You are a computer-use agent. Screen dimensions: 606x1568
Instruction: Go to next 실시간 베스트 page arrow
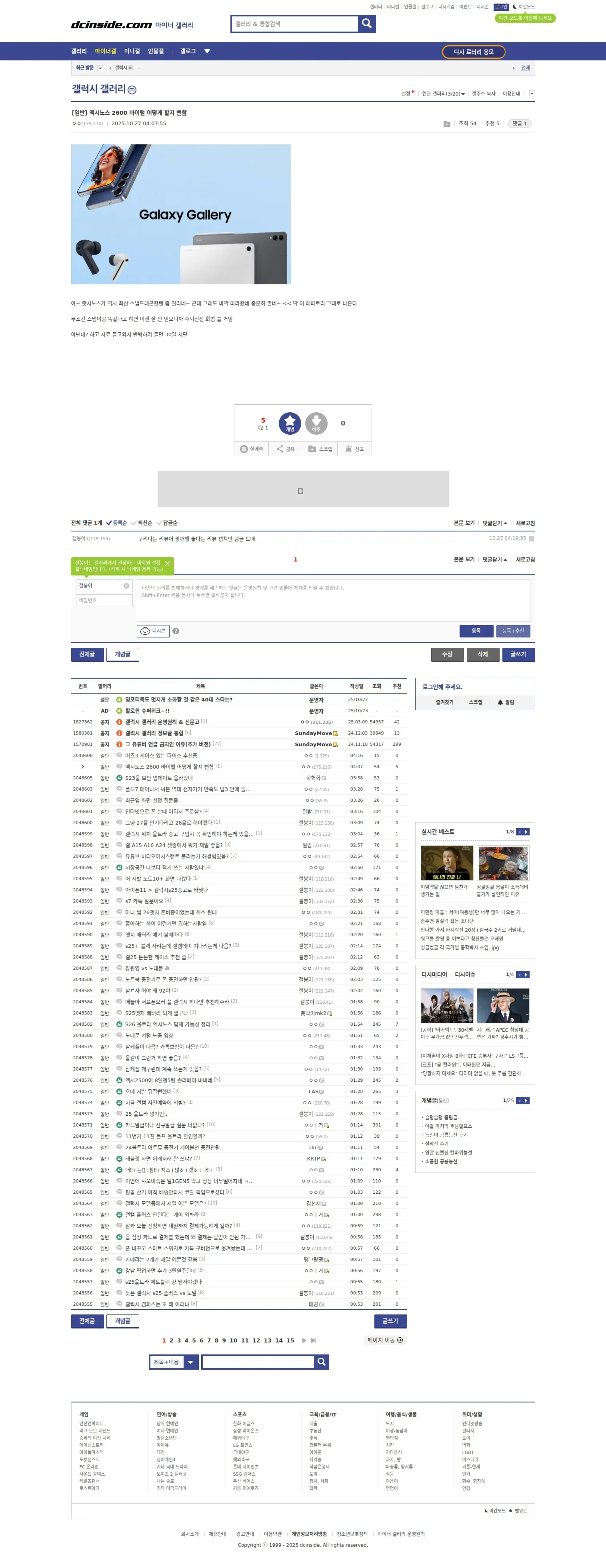pyautogui.click(x=526, y=831)
